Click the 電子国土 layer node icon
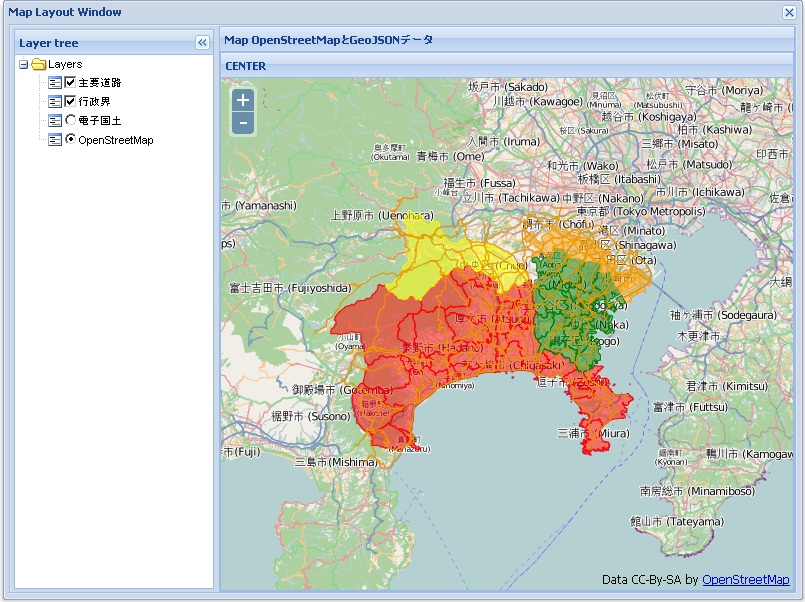The width and height of the screenshot is (805, 602). point(55,121)
